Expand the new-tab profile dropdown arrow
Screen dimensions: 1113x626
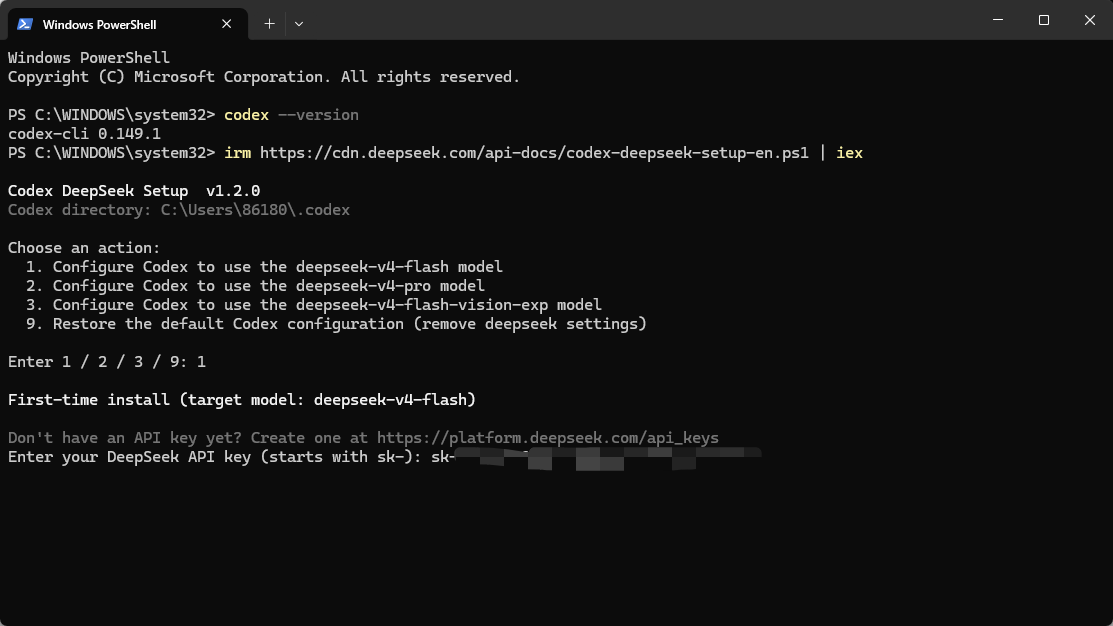299,24
